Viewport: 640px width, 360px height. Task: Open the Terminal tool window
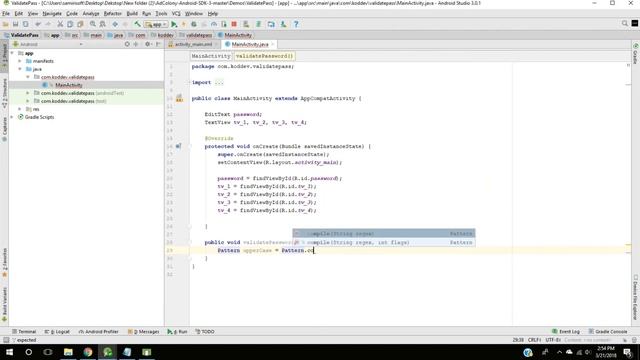tap(24, 331)
